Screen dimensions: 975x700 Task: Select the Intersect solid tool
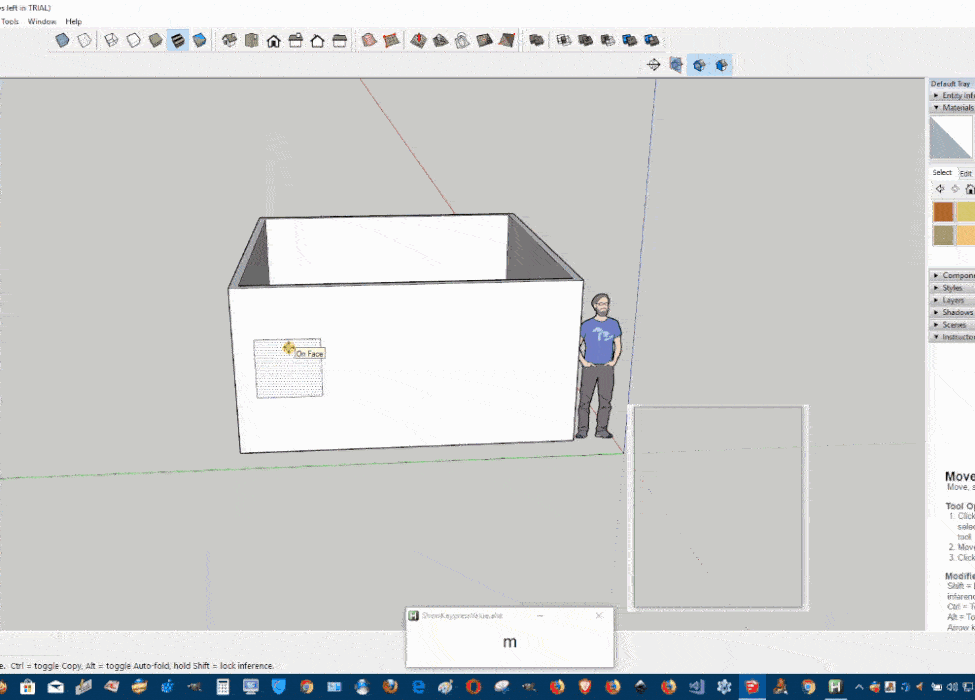tap(563, 40)
